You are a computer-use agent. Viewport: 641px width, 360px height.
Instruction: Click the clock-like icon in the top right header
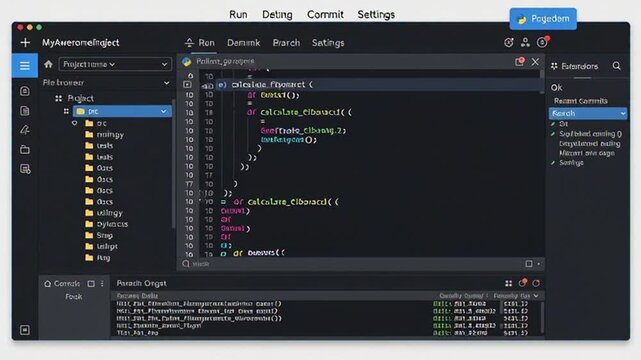[509, 42]
